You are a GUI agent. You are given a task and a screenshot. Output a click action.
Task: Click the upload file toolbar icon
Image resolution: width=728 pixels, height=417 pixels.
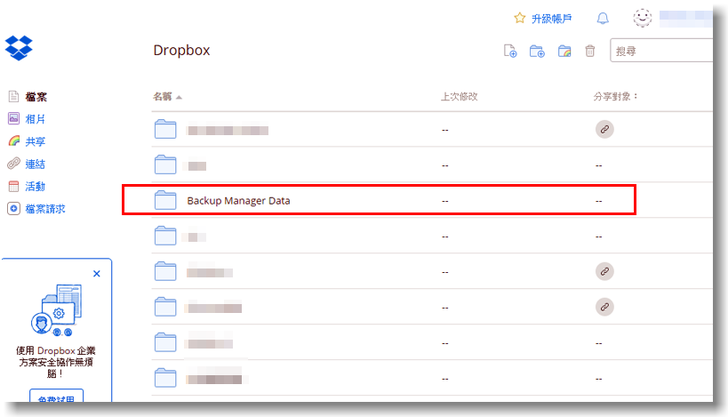pyautogui.click(x=510, y=51)
